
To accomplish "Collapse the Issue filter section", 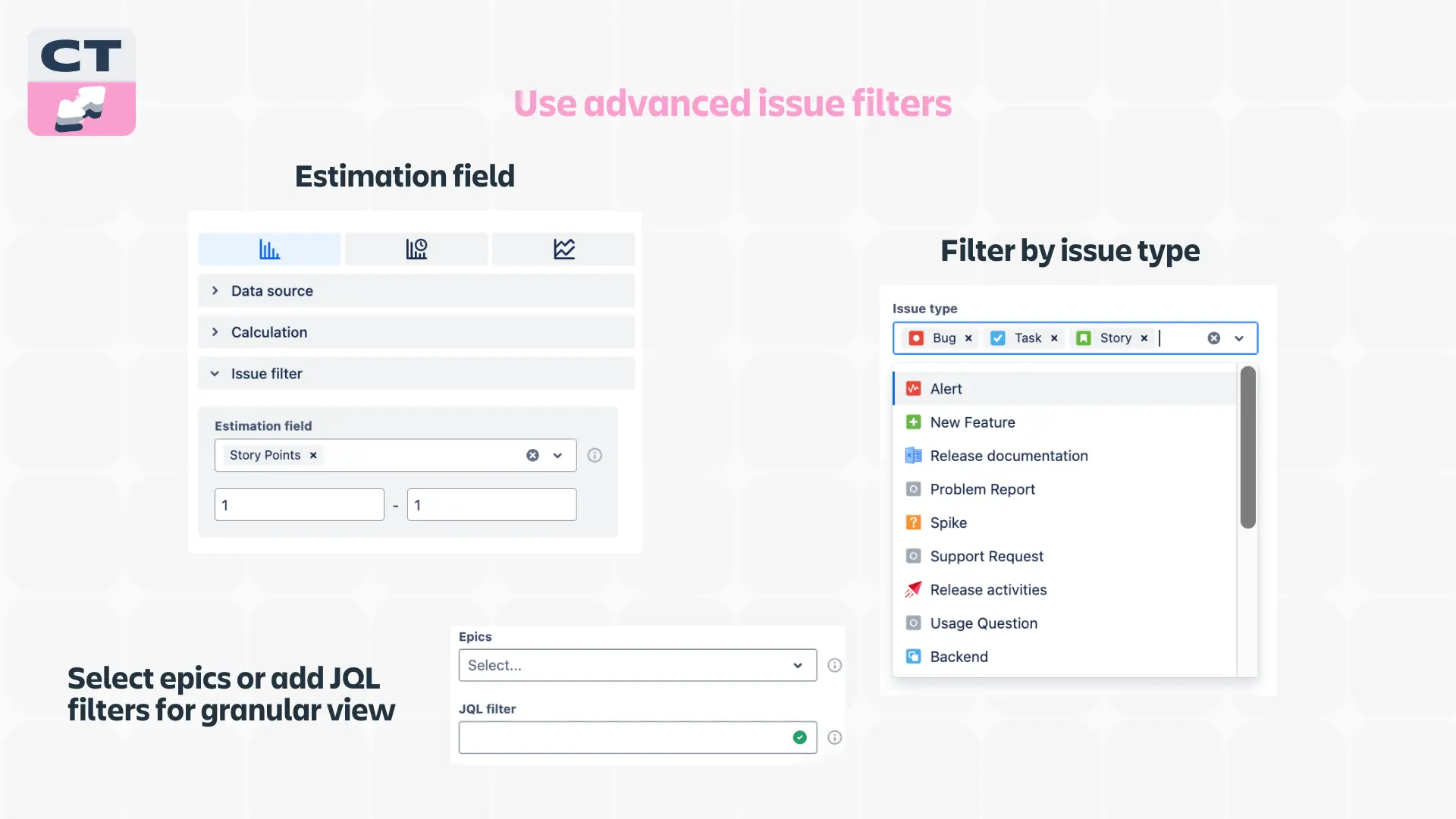I will click(x=416, y=374).
